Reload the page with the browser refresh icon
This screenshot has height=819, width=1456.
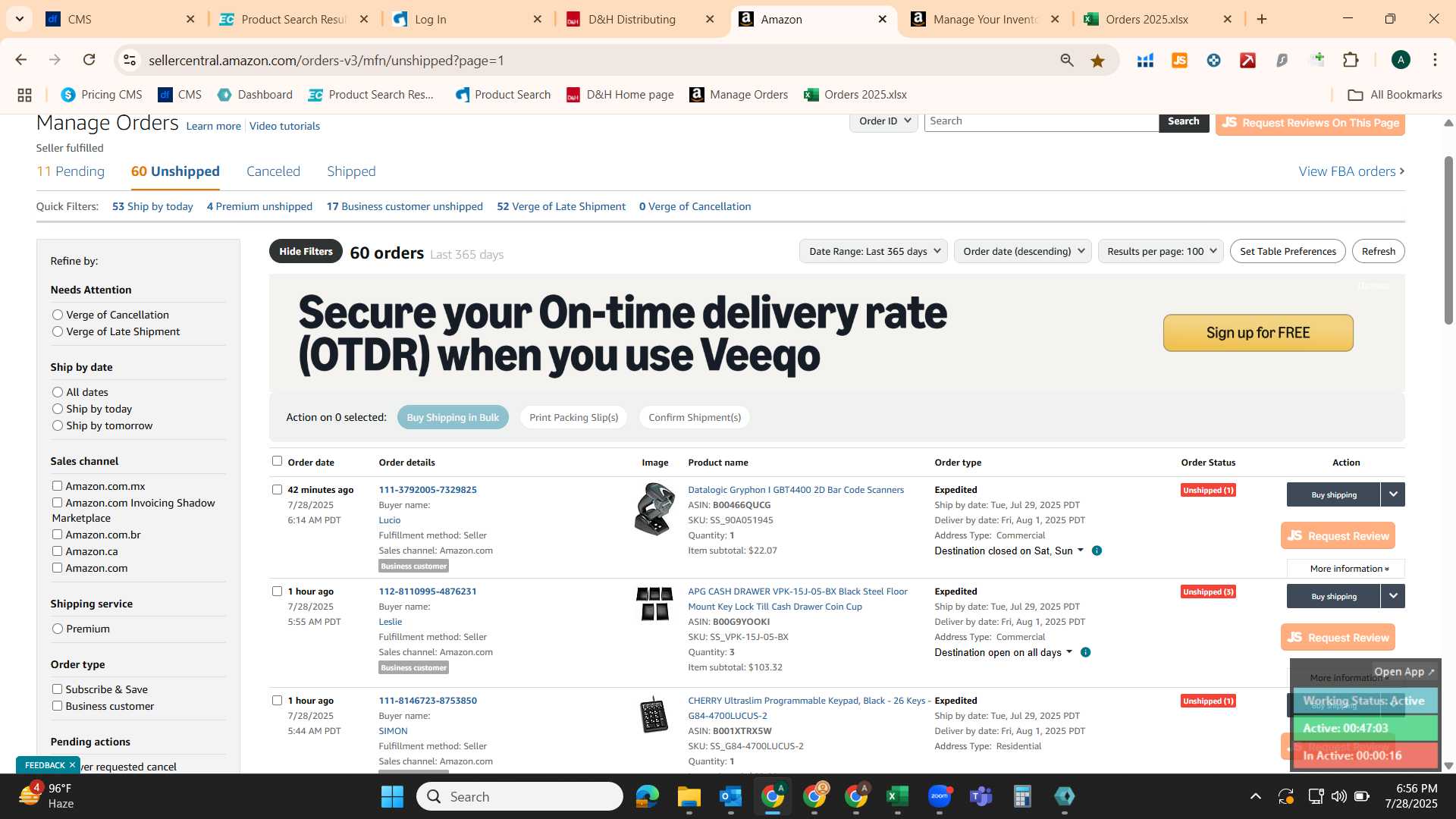(89, 60)
